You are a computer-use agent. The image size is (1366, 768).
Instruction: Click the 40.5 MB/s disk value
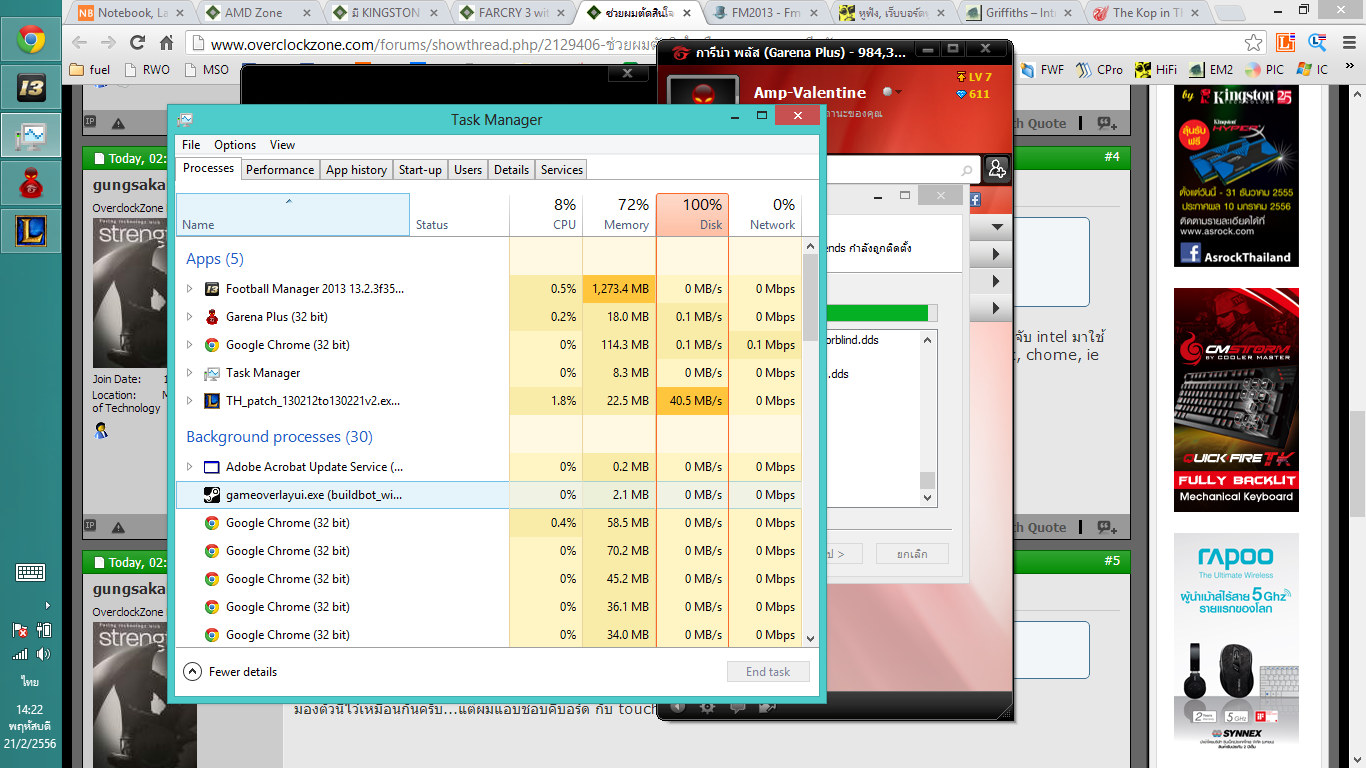pyautogui.click(x=692, y=401)
